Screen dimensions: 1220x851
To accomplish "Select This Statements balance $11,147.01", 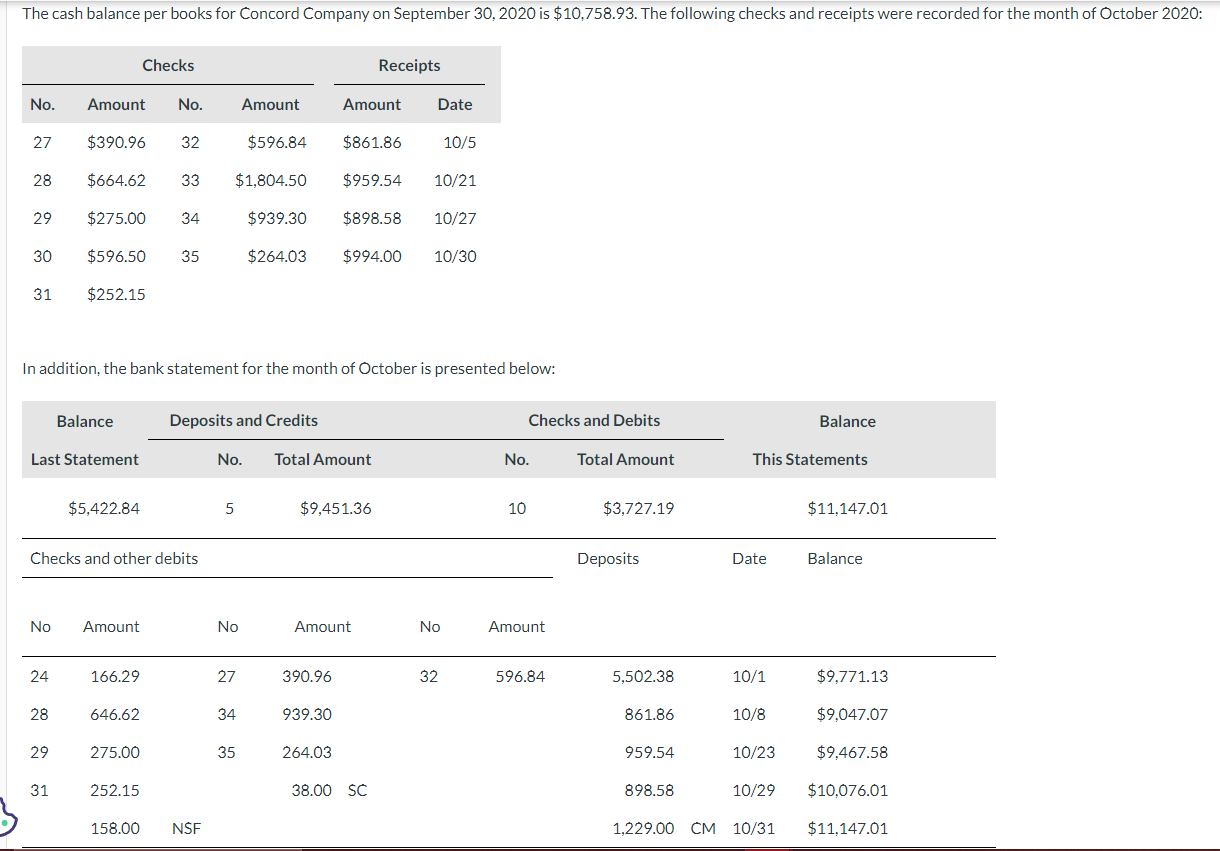I will tap(847, 508).
